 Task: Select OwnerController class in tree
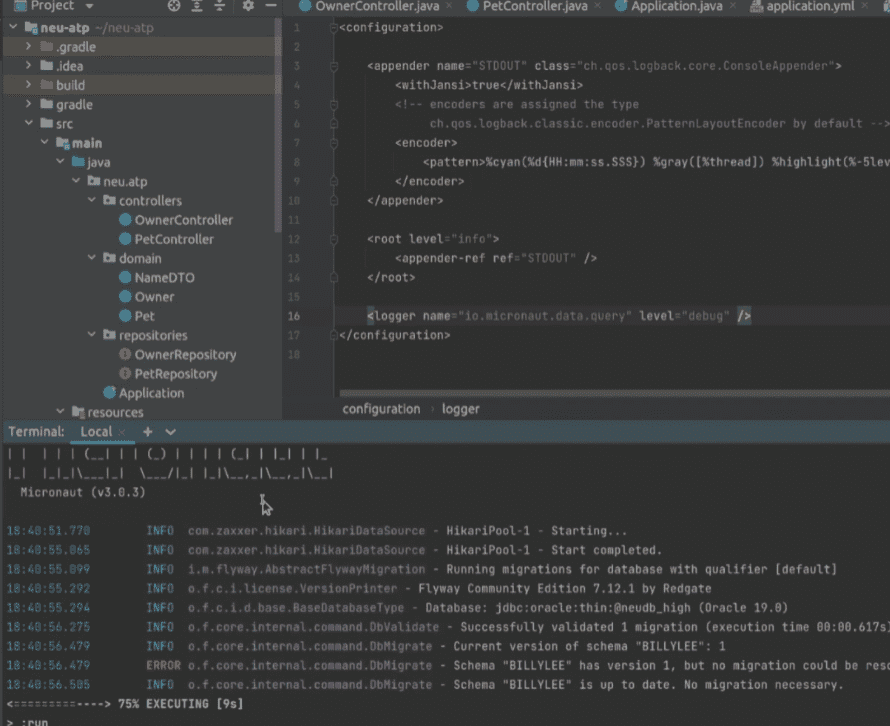pyautogui.click(x=183, y=220)
